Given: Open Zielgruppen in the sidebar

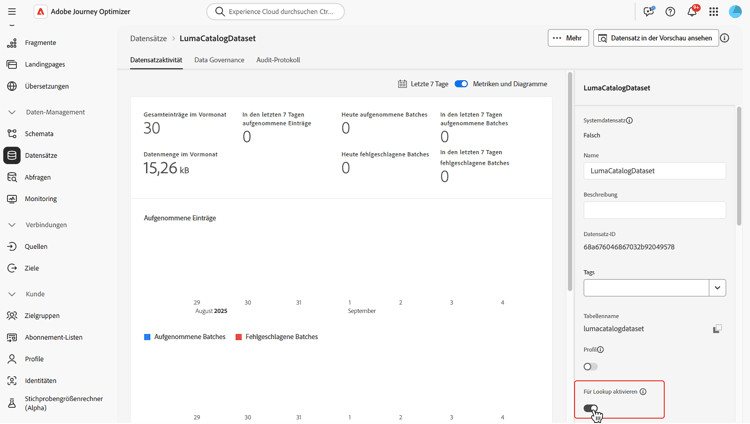Looking at the screenshot, I should [42, 315].
